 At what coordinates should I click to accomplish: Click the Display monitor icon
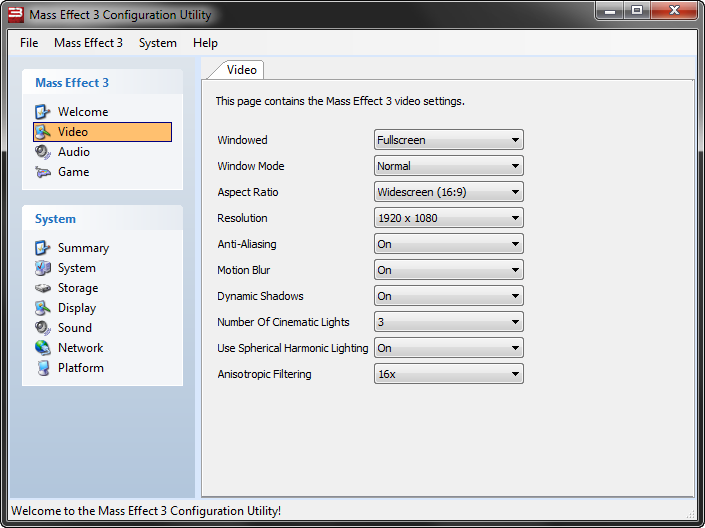[x=43, y=308]
